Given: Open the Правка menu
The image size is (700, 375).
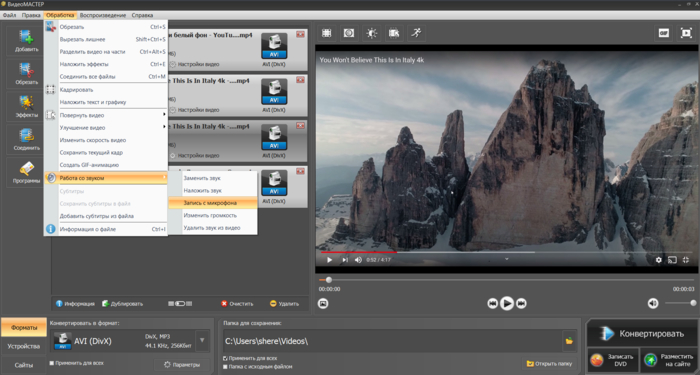Looking at the screenshot, I should coord(31,15).
